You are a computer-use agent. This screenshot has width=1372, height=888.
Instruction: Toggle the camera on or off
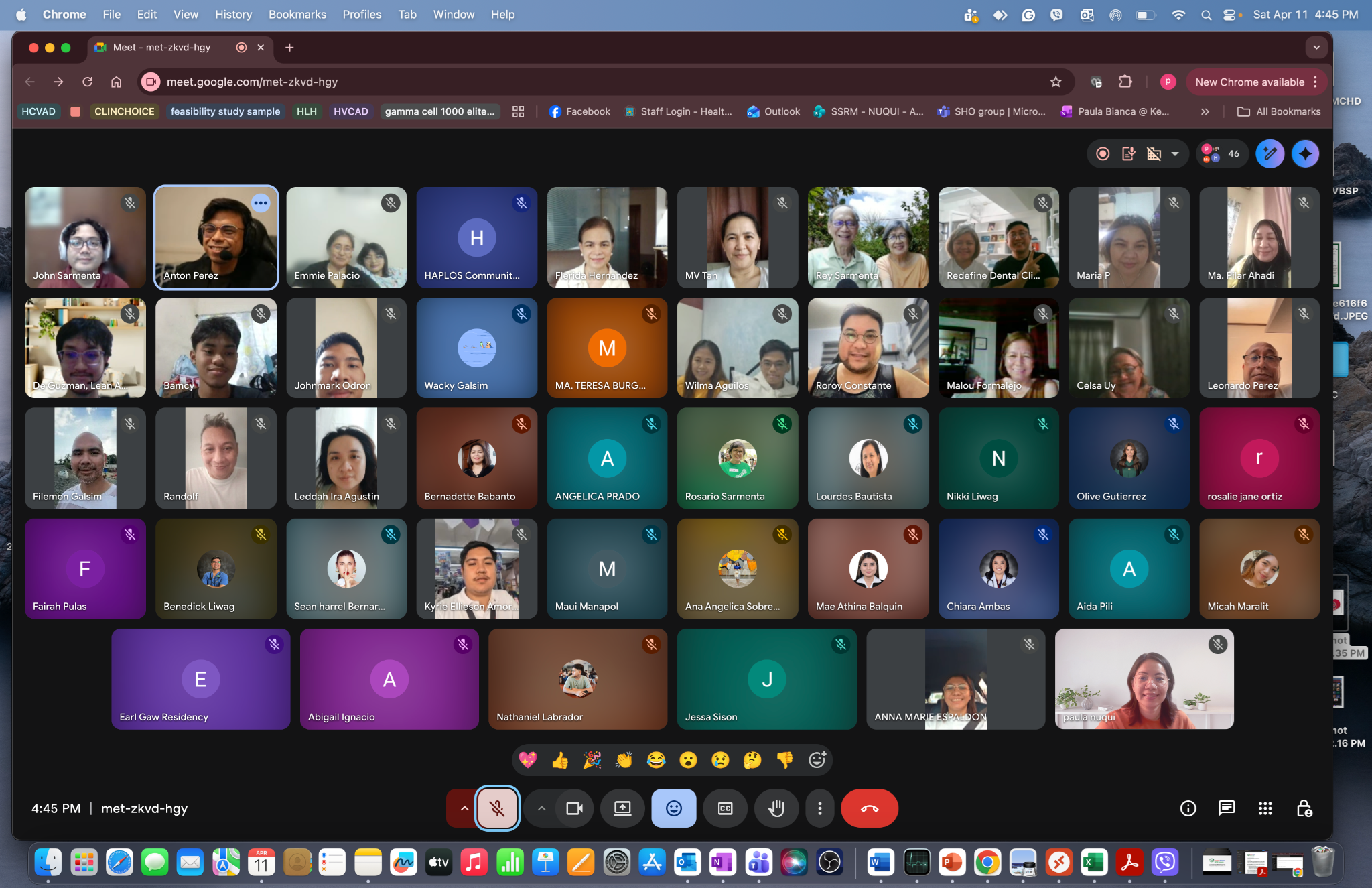574,808
